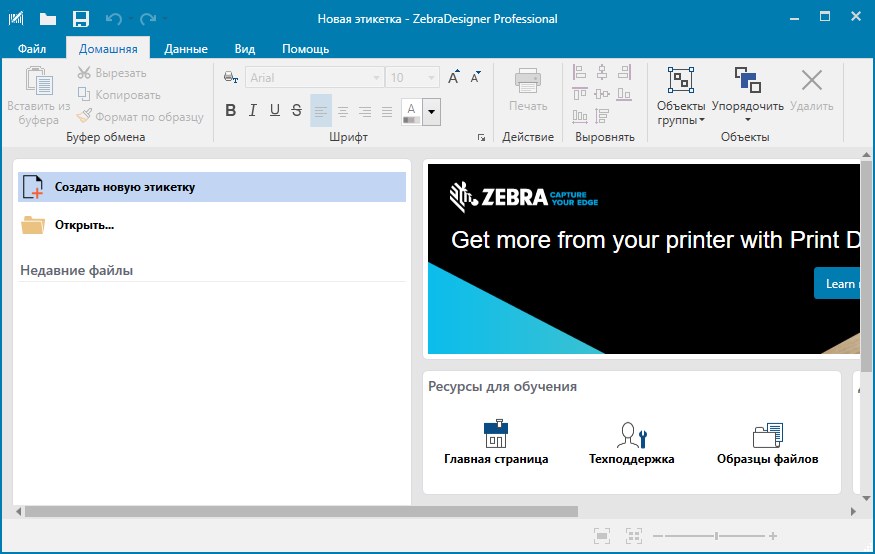Switch to the Данные tab
This screenshot has width=875, height=554.
pyautogui.click(x=186, y=49)
